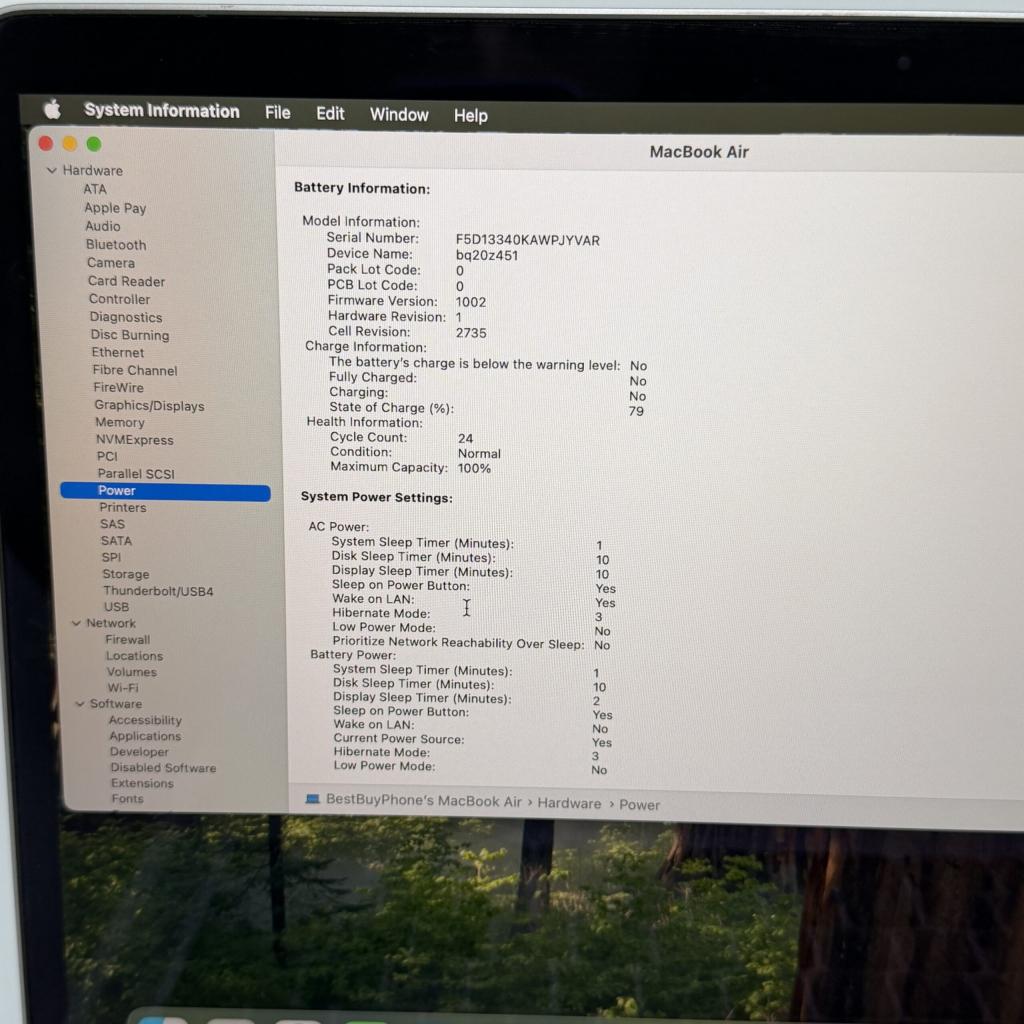Select PCI in the sidebar

107,456
